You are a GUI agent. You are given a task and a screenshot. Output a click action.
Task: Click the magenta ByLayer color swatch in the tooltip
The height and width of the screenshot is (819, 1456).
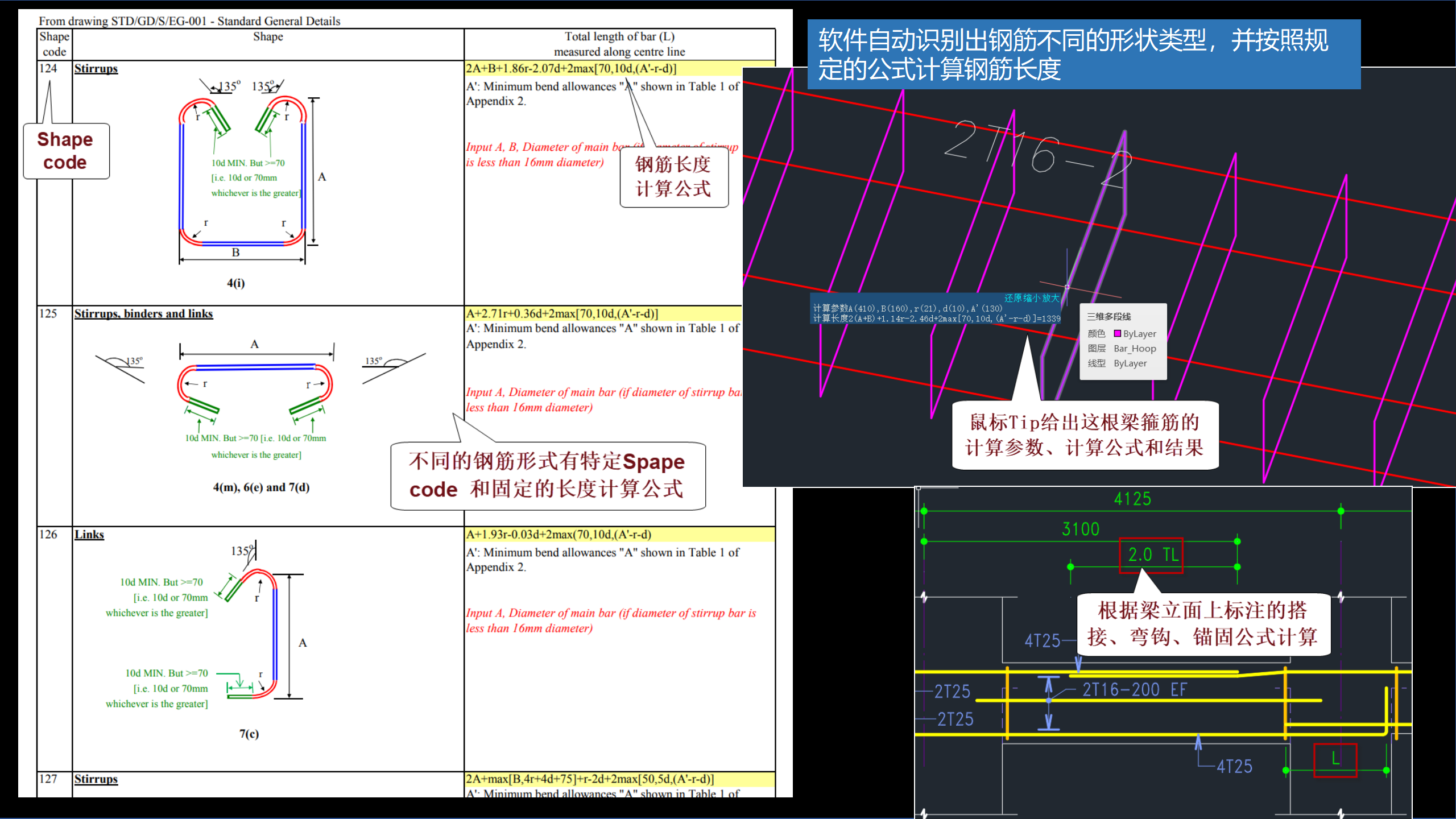pyautogui.click(x=1118, y=334)
